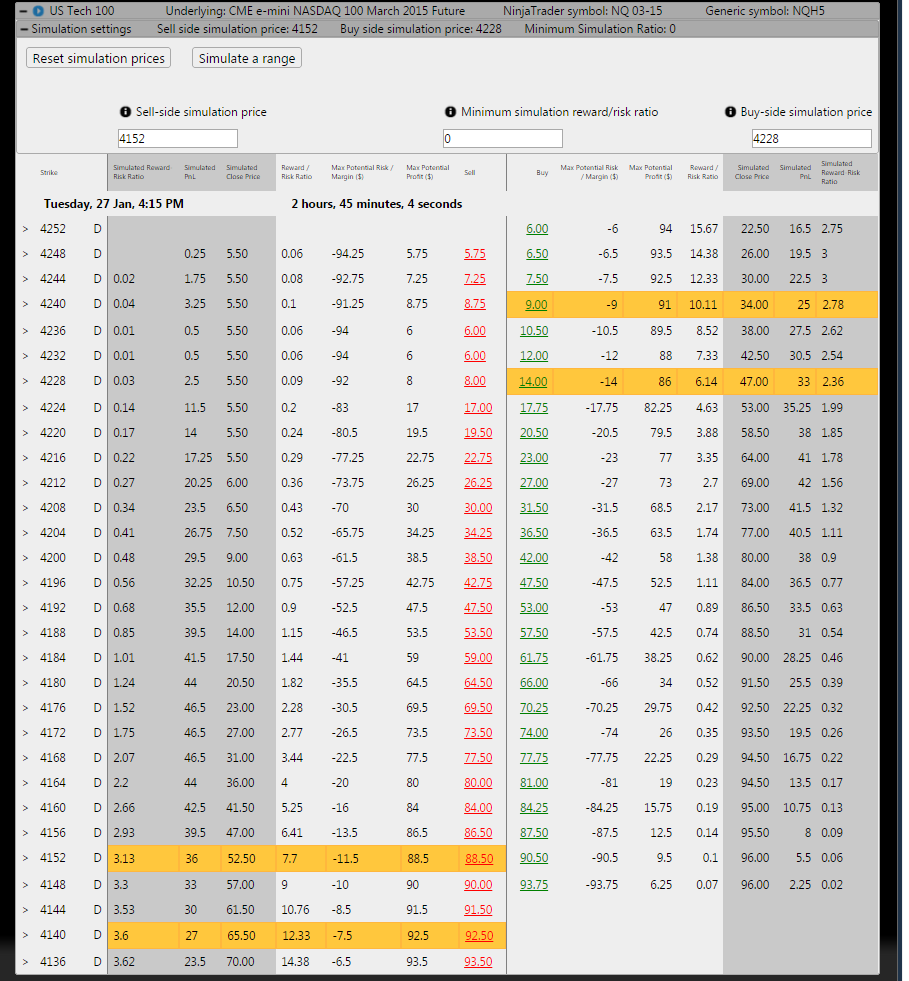The height and width of the screenshot is (981, 909).
Task: Click info icon beside Buy-side simulation price
Action: click(x=730, y=111)
